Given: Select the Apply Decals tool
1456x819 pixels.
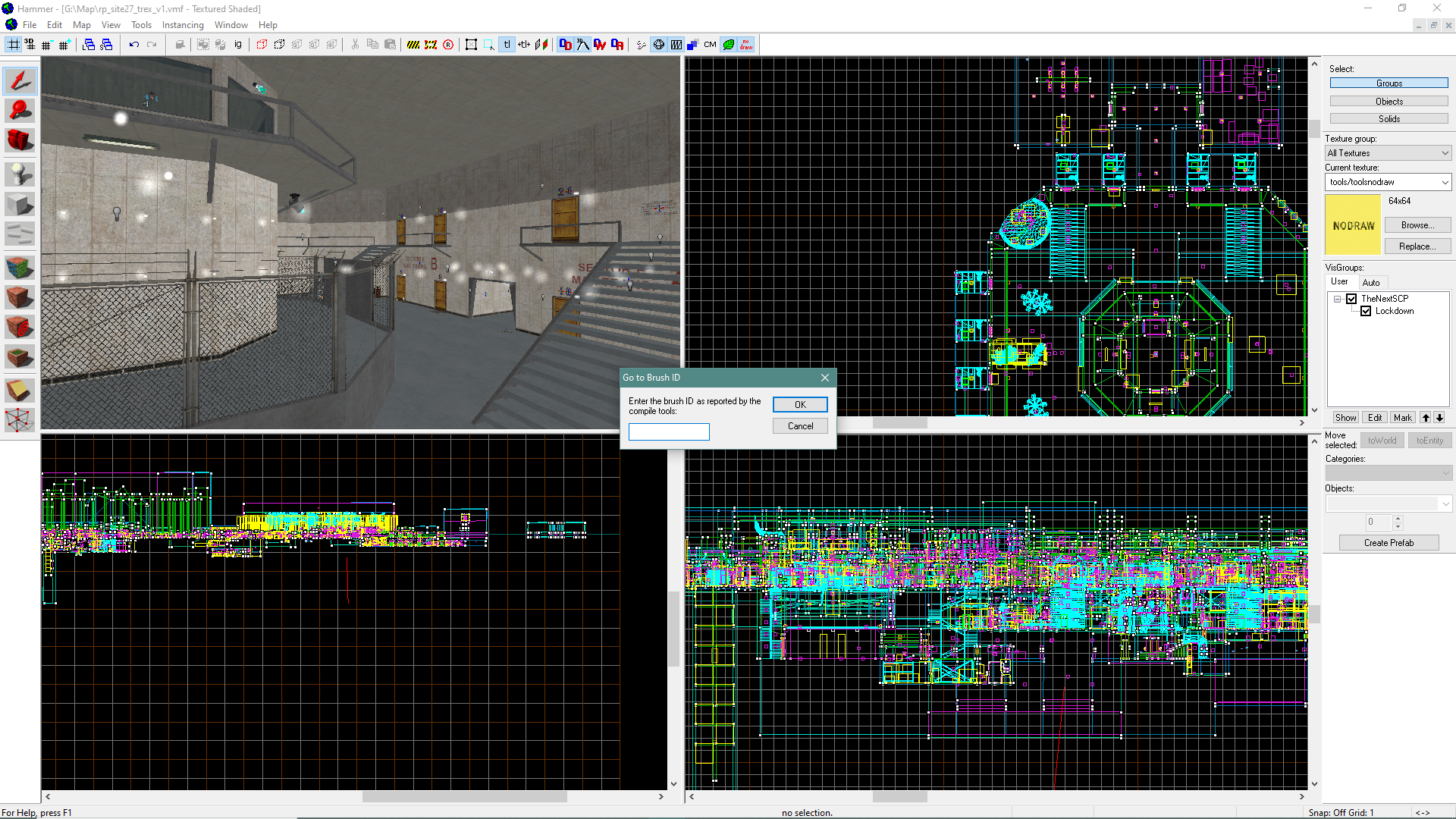Looking at the screenshot, I should [20, 327].
